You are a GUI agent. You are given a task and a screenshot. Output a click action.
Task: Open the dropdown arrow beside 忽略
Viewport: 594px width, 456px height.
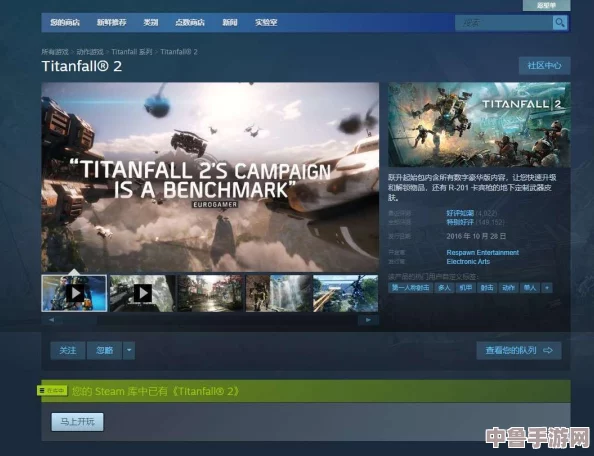[x=129, y=350]
